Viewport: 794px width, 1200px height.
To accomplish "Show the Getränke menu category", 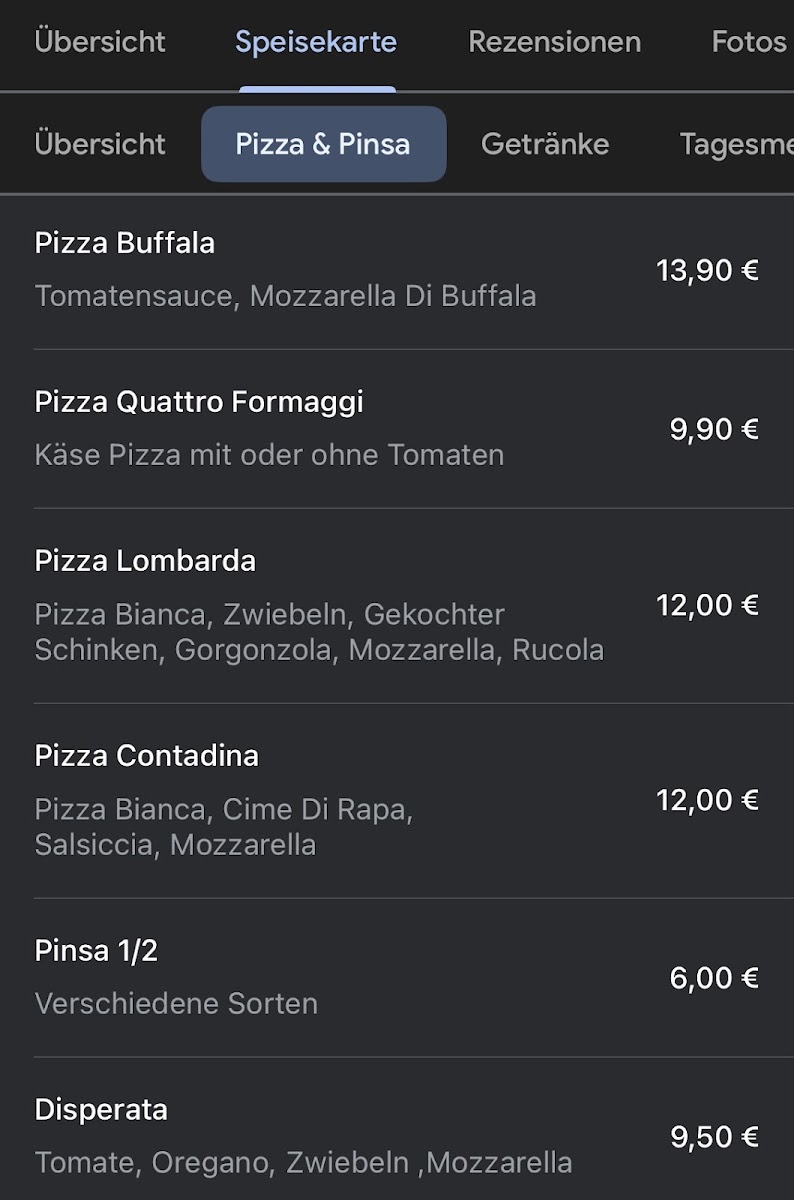I will [x=545, y=144].
